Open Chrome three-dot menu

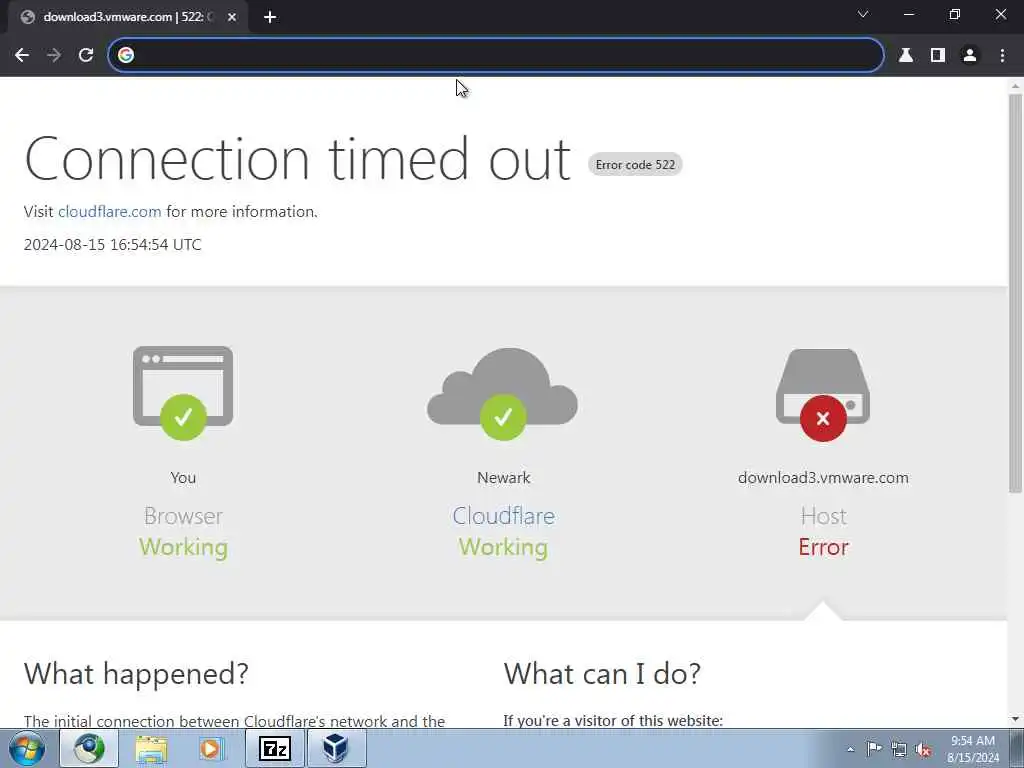click(1002, 55)
